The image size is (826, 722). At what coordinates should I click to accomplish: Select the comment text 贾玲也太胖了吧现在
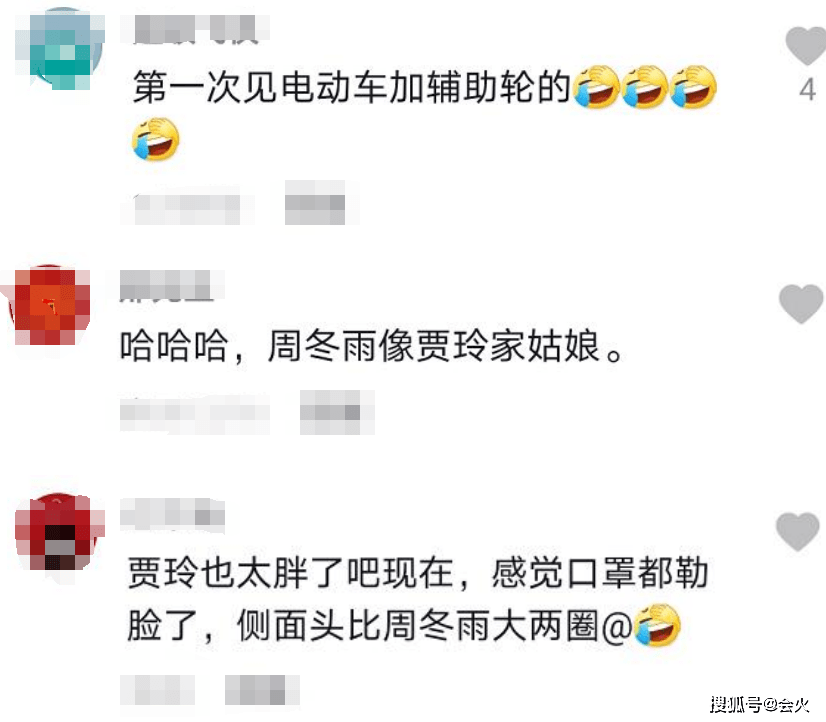pyautogui.click(x=290, y=573)
